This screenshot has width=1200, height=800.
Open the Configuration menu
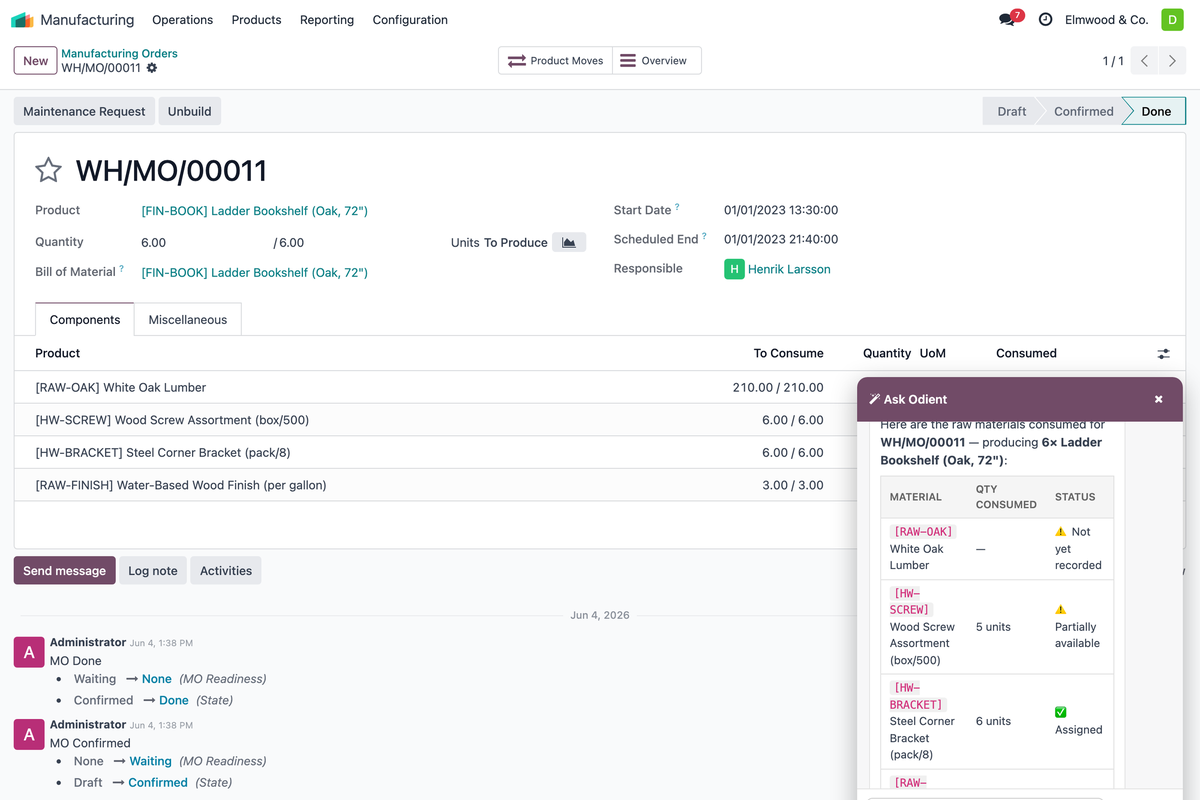click(410, 20)
